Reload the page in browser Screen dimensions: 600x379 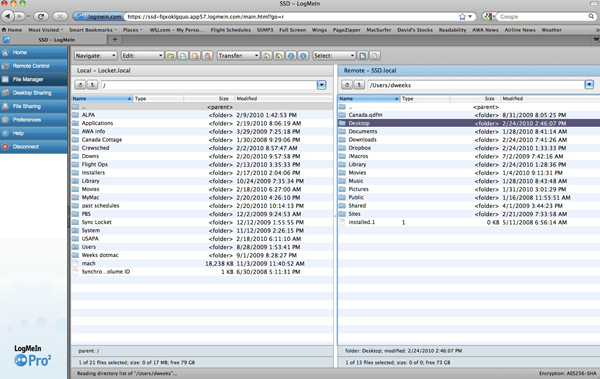41,16
